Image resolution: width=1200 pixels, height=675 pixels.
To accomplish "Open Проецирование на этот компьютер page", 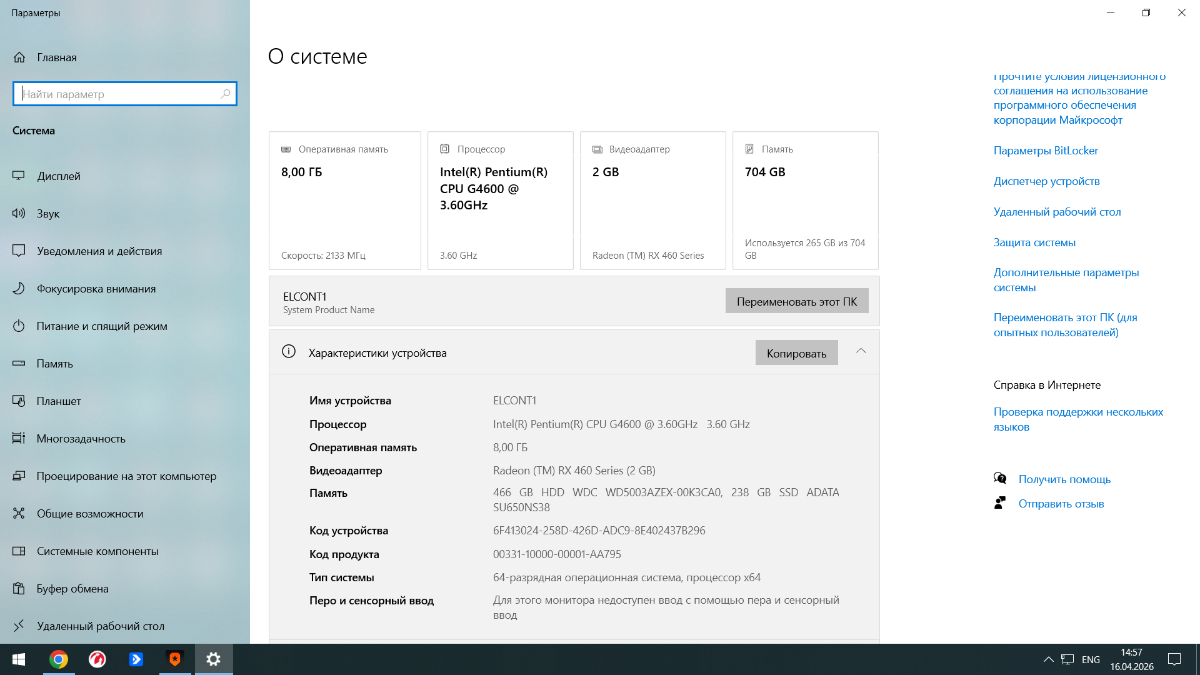I will click(x=126, y=476).
